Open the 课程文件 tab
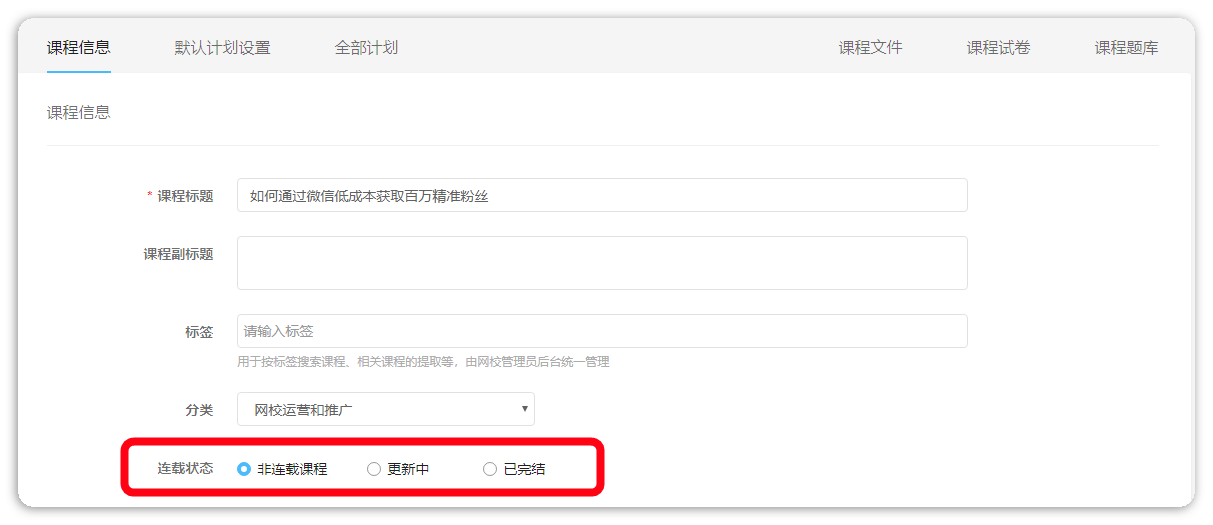 pos(870,47)
